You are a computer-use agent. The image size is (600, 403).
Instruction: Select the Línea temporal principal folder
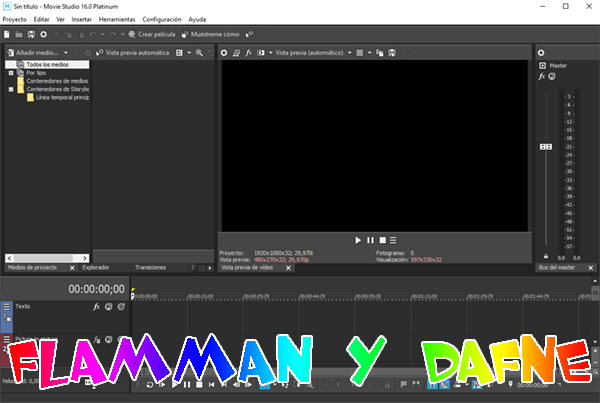tap(58, 98)
